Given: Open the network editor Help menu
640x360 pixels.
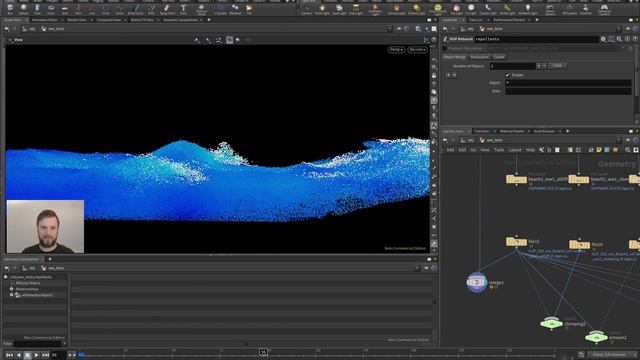Looking at the screenshot, I should [530, 150].
